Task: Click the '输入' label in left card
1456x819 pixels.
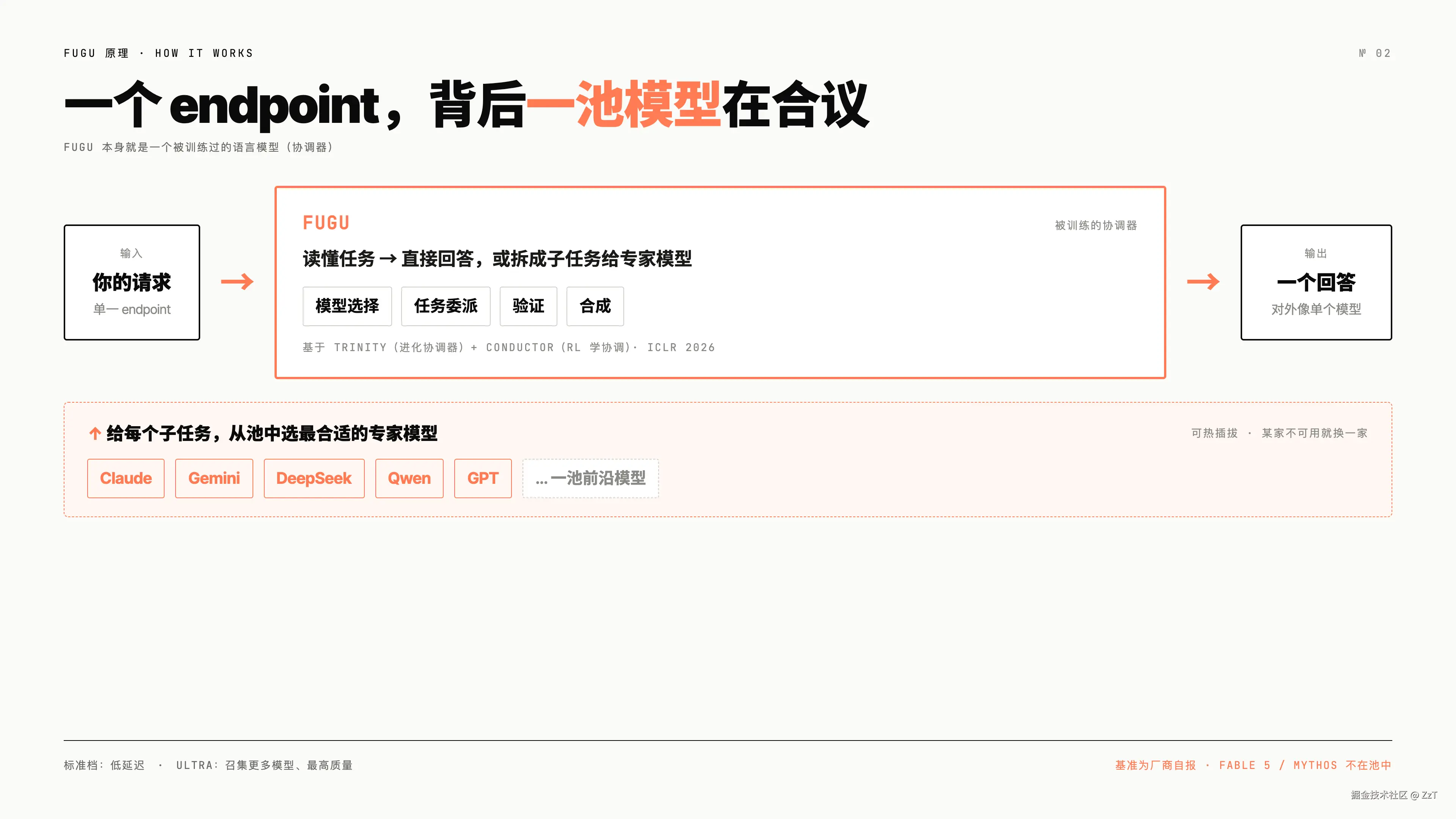Action: [x=131, y=253]
